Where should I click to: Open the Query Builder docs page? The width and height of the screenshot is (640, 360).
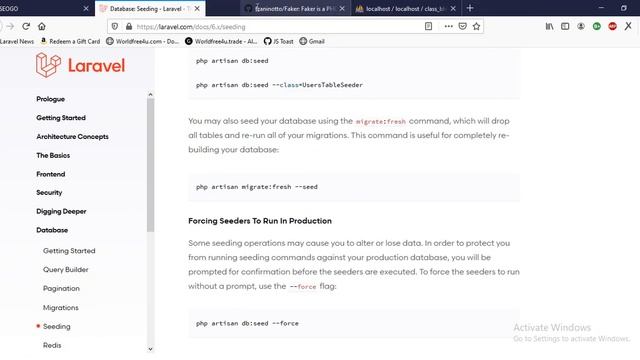[x=66, y=270]
